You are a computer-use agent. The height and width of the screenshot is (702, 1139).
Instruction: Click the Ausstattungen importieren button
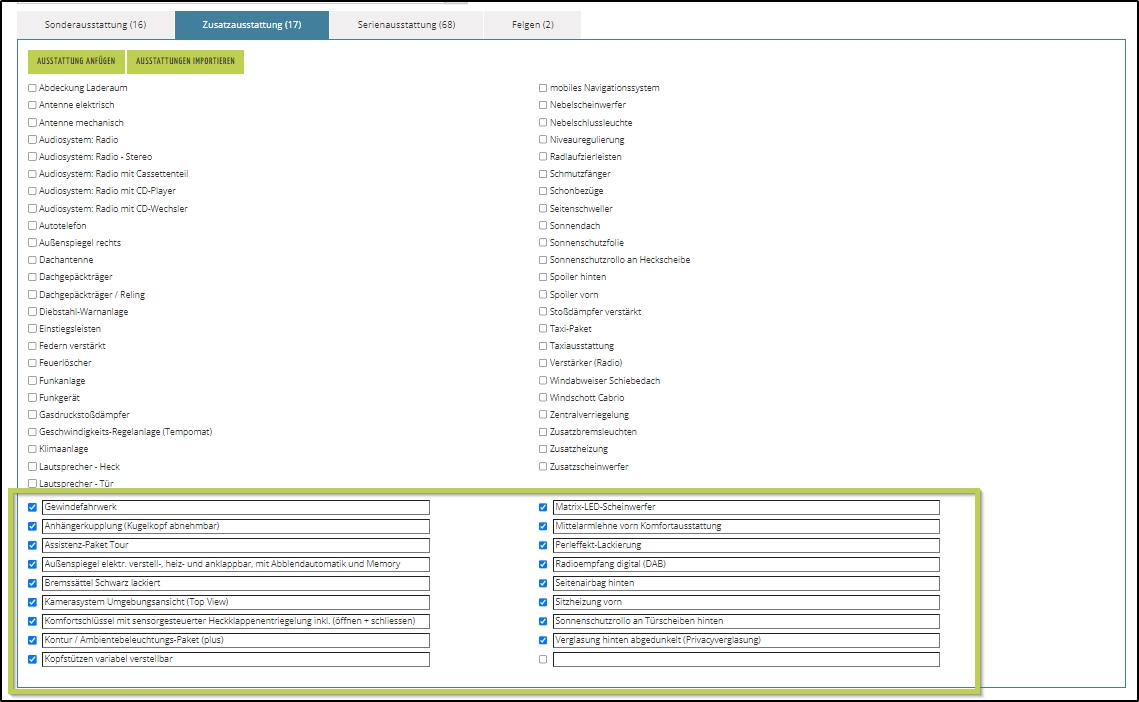coord(185,62)
